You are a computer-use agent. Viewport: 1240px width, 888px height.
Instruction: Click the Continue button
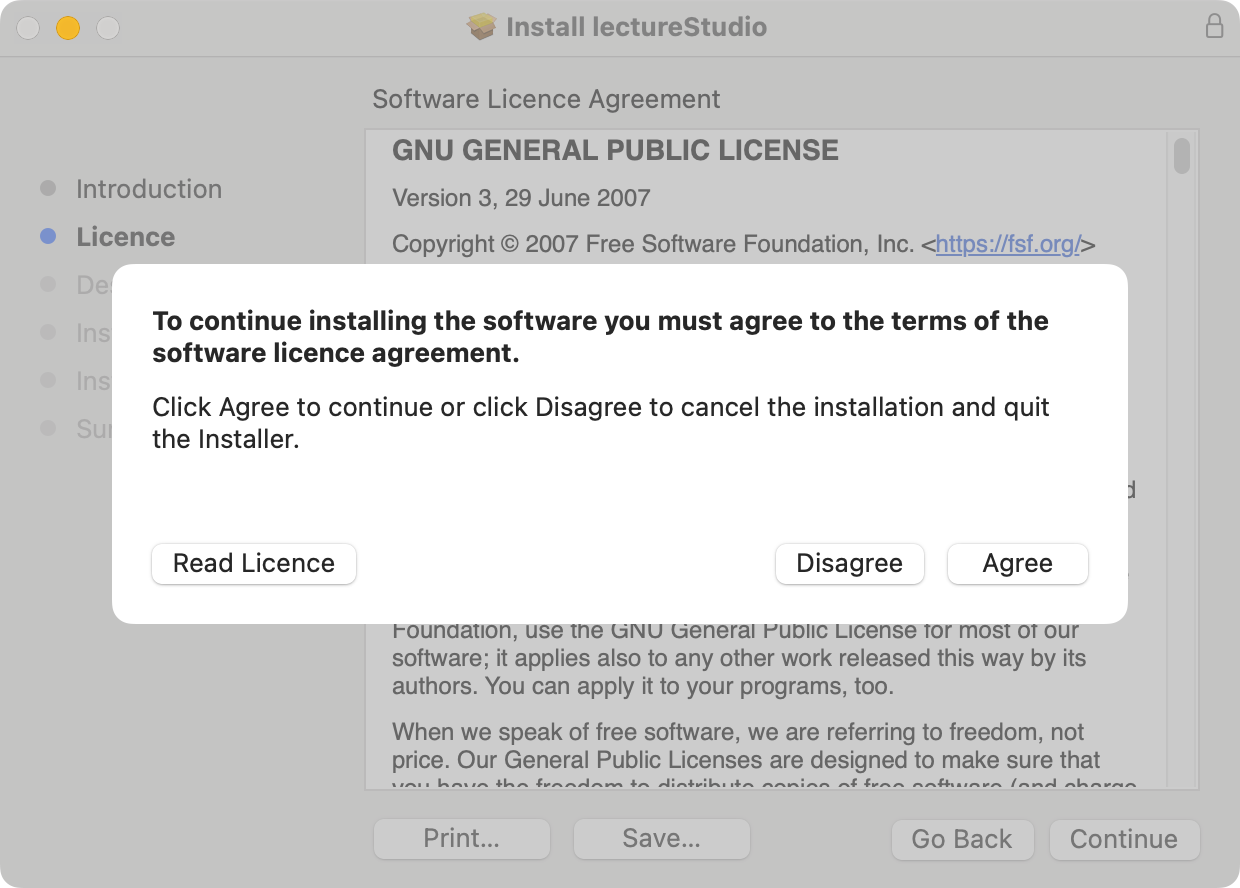(1124, 839)
